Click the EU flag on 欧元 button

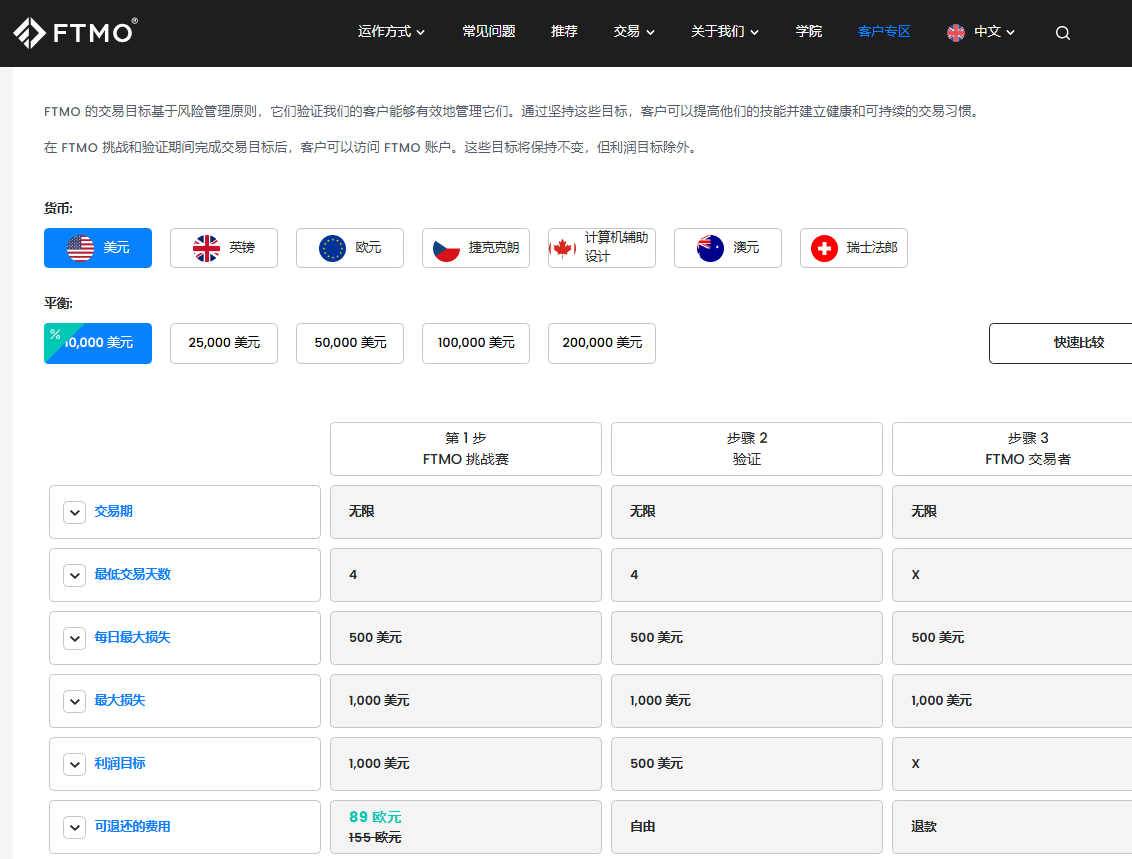click(x=332, y=248)
